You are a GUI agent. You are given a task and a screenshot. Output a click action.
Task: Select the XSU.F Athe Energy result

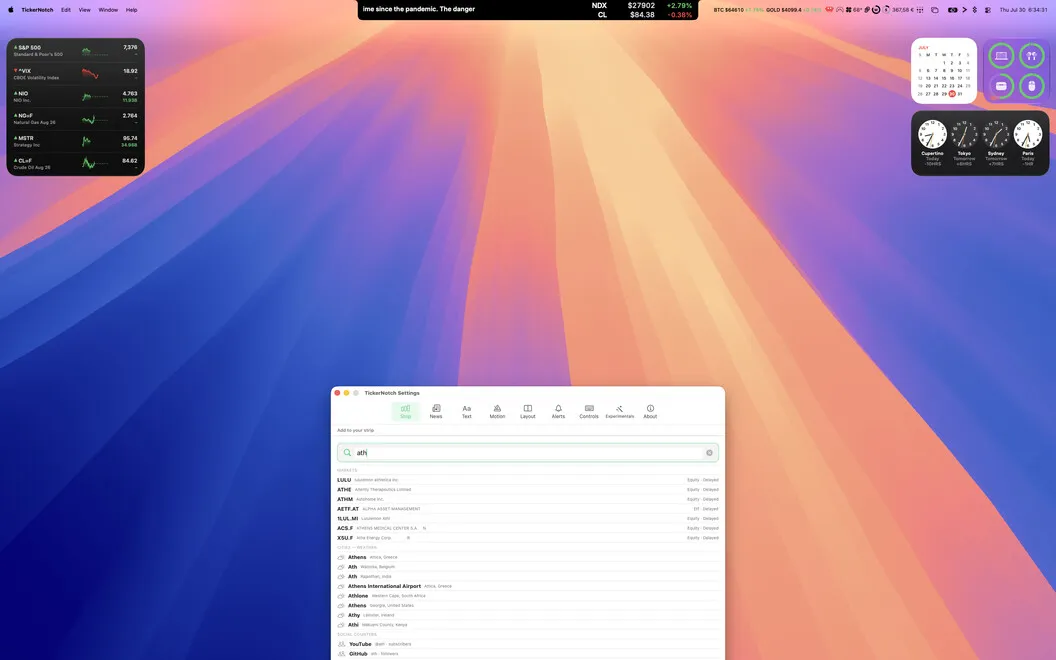528,538
